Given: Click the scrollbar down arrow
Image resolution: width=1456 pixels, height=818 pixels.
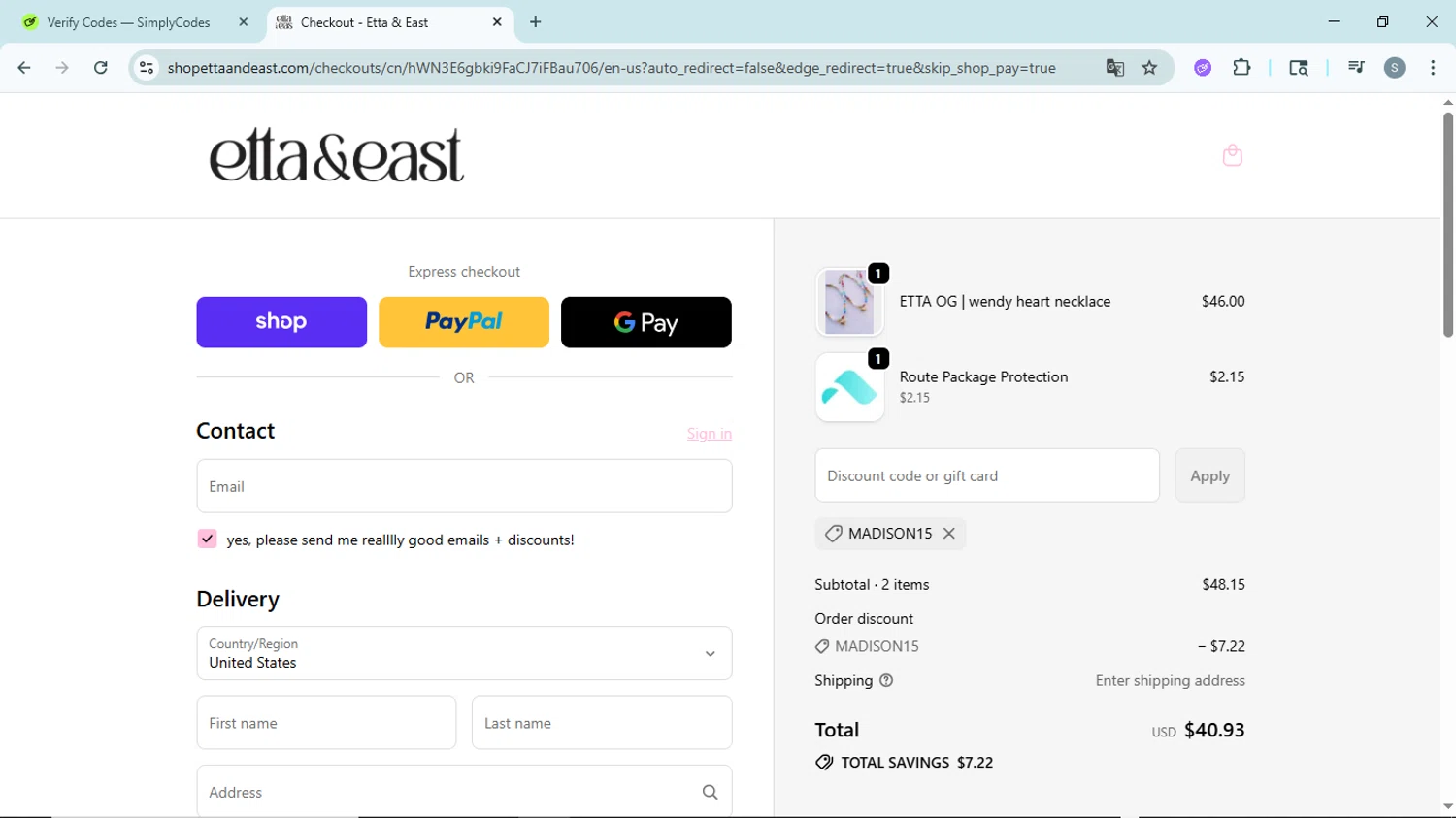Looking at the screenshot, I should (x=1447, y=807).
